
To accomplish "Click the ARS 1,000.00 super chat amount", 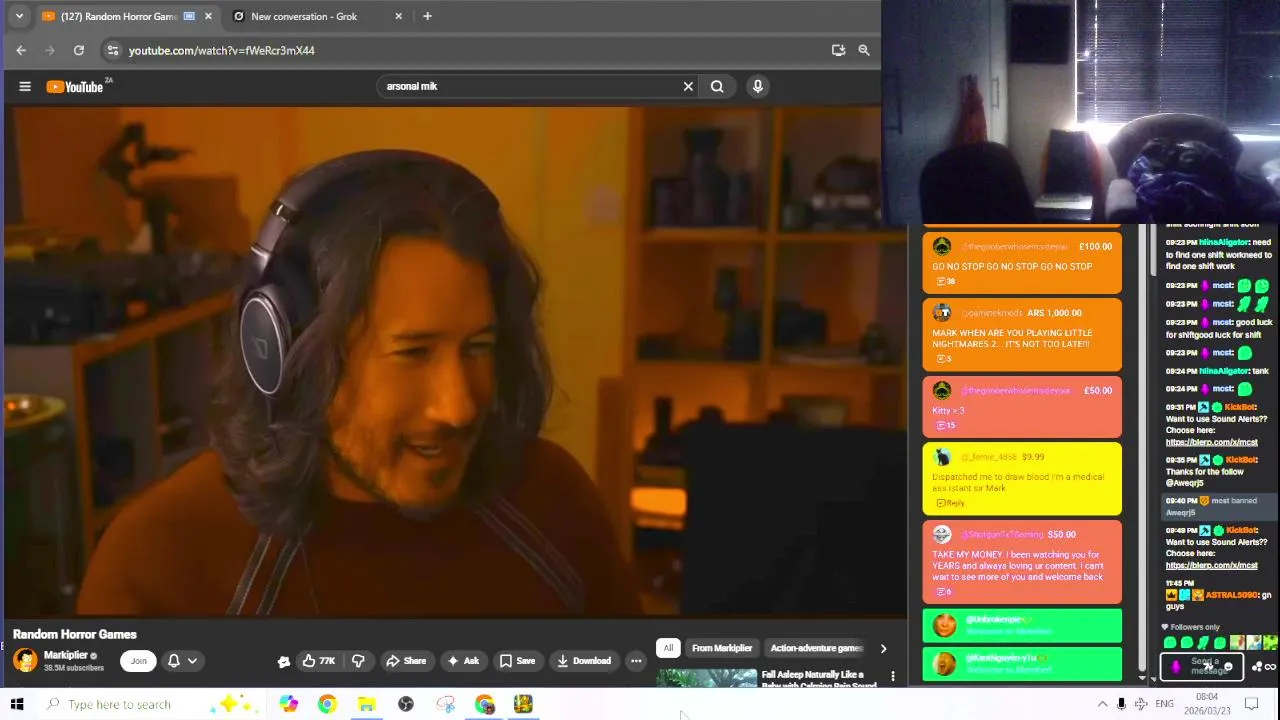I will [x=1054, y=313].
